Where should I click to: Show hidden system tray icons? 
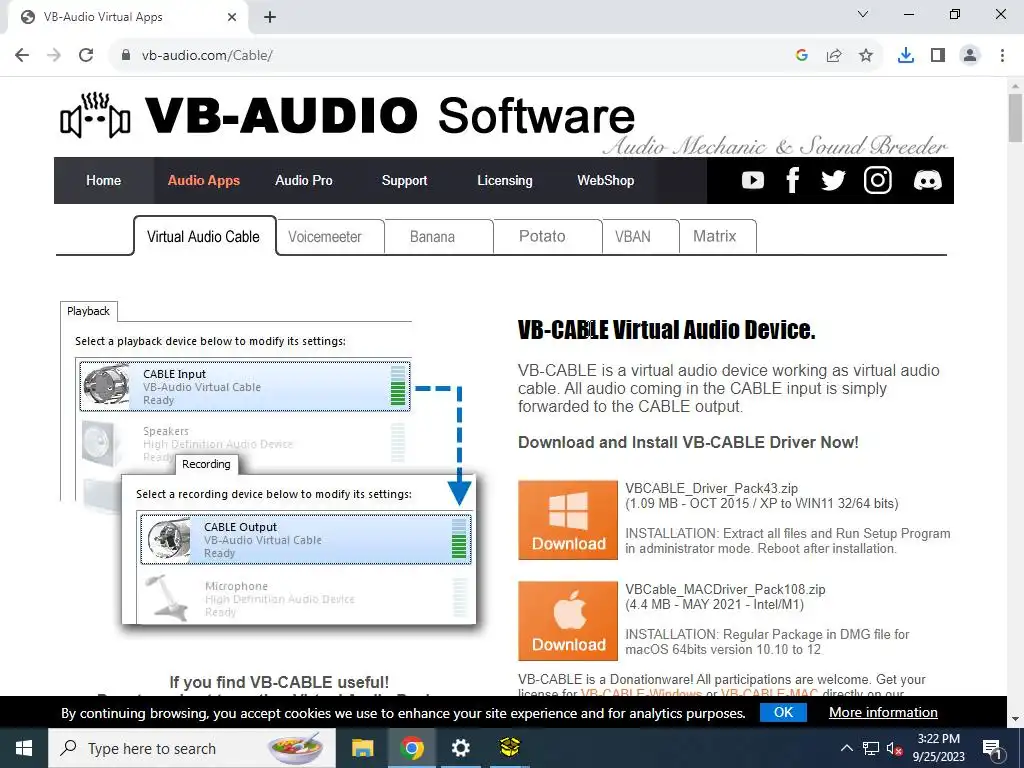(x=846, y=748)
